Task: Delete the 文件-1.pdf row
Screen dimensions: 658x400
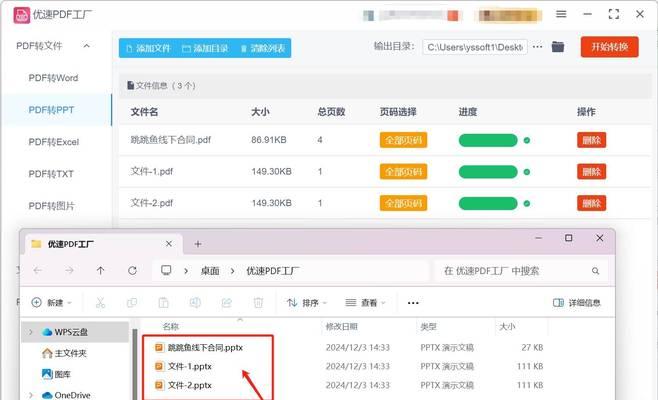Action: [591, 172]
